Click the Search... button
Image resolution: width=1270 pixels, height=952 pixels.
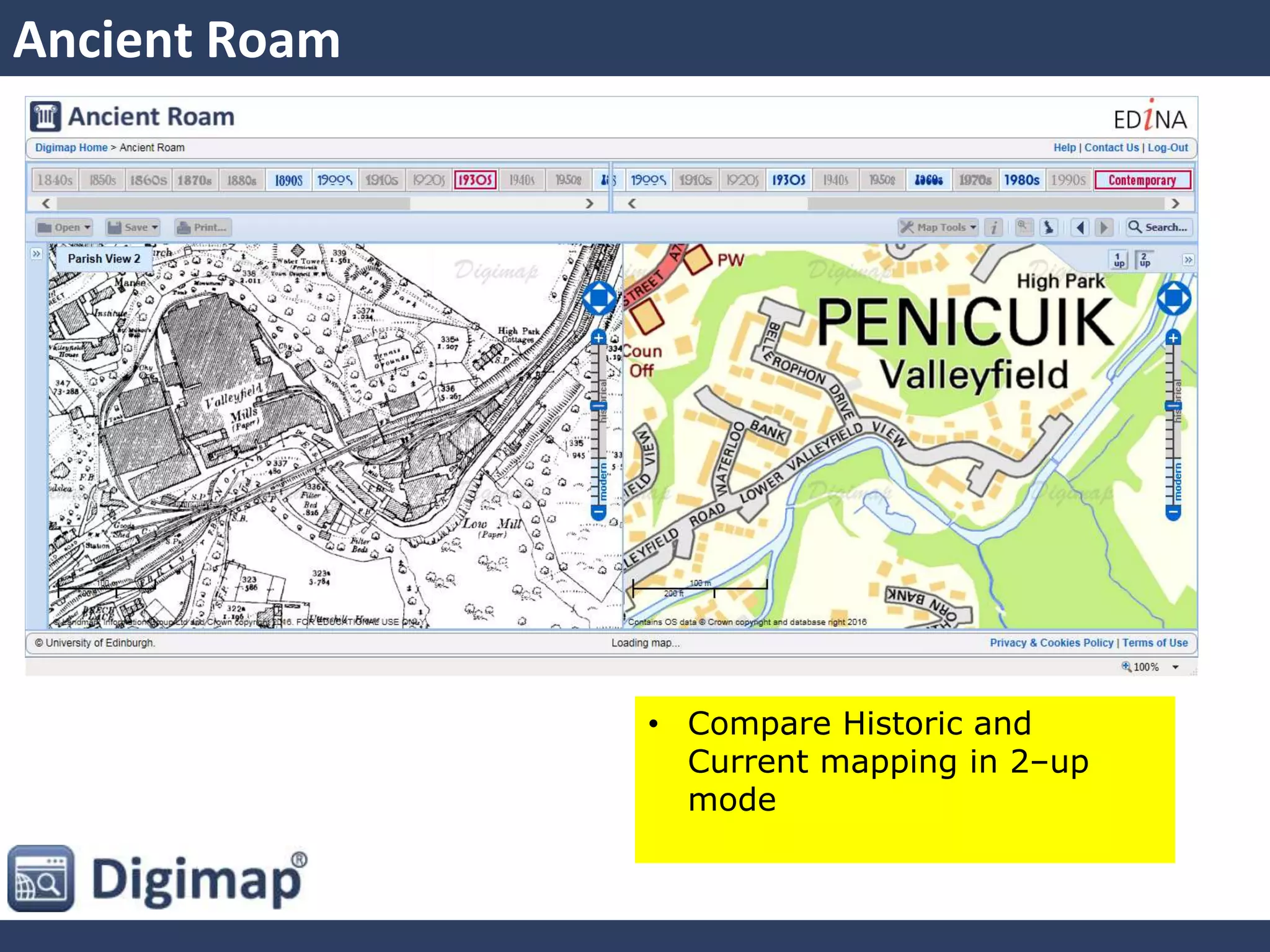click(1158, 227)
